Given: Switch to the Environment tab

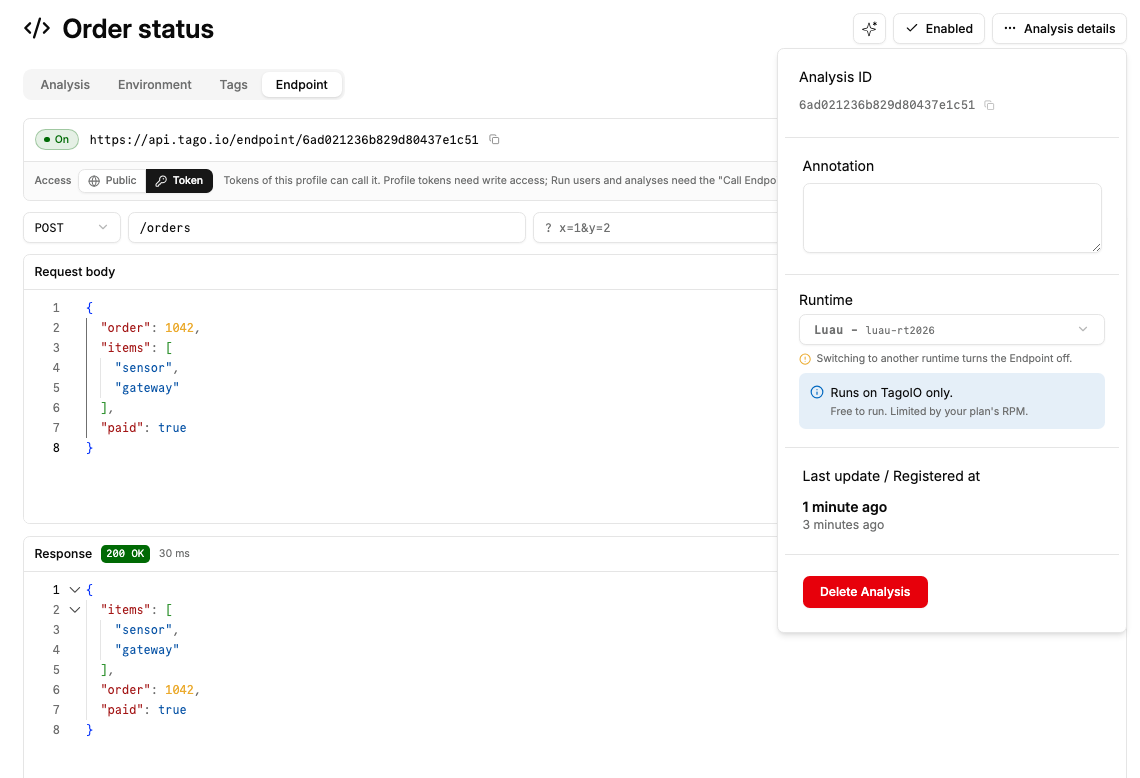Looking at the screenshot, I should [154, 84].
